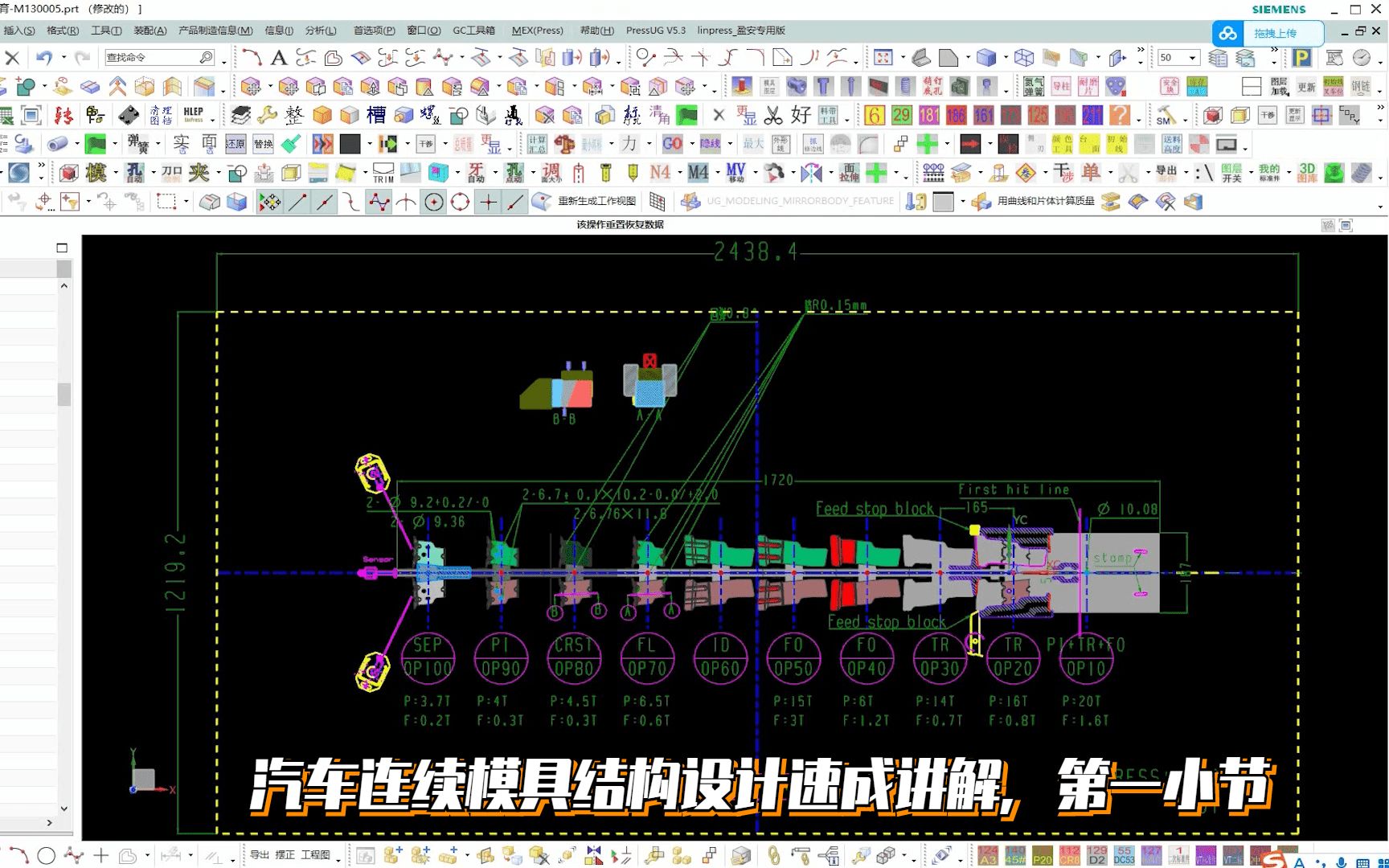The width and height of the screenshot is (1389, 868).
Task: Open the GC工具箱 menu
Action: [x=473, y=30]
